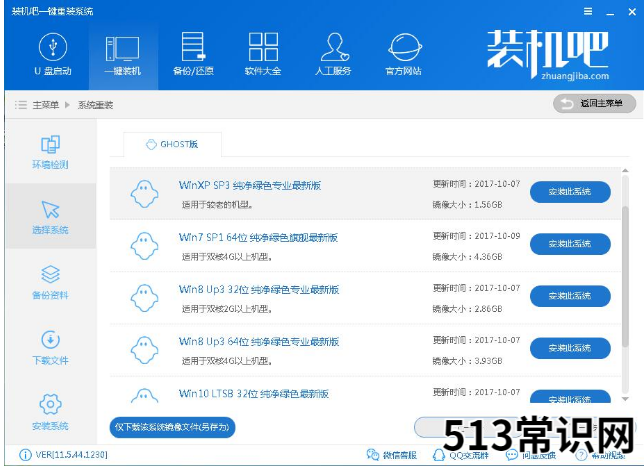Click scrollbar up arrow in system list
This screenshot has width=644, height=466.
coord(625,170)
